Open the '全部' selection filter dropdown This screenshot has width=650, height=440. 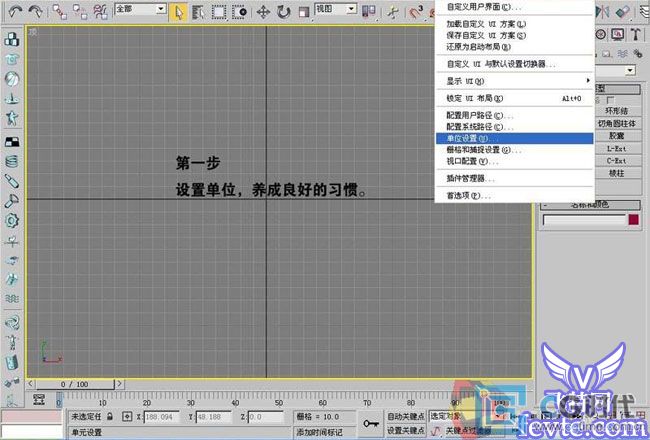pyautogui.click(x=141, y=9)
